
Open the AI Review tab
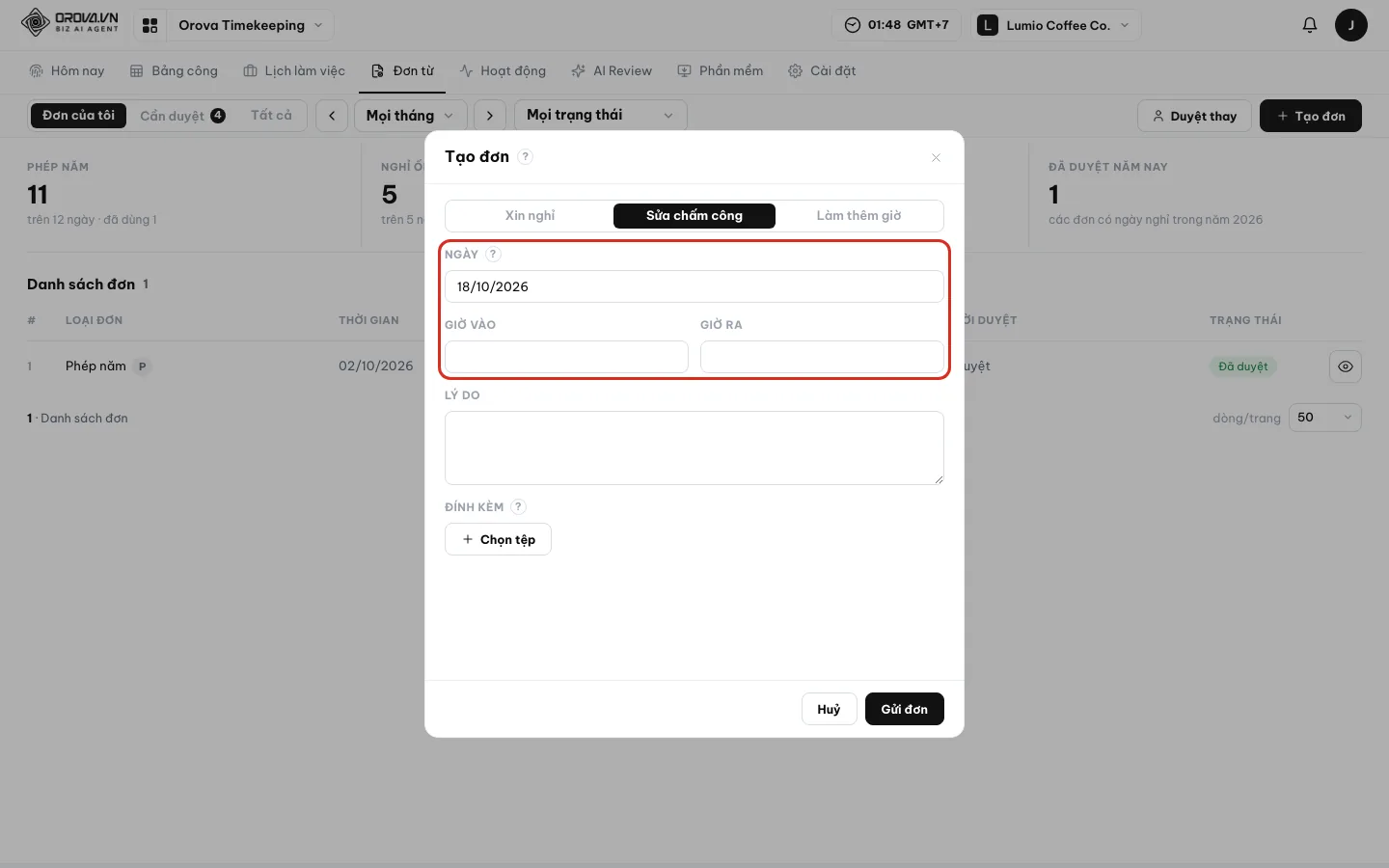612,71
